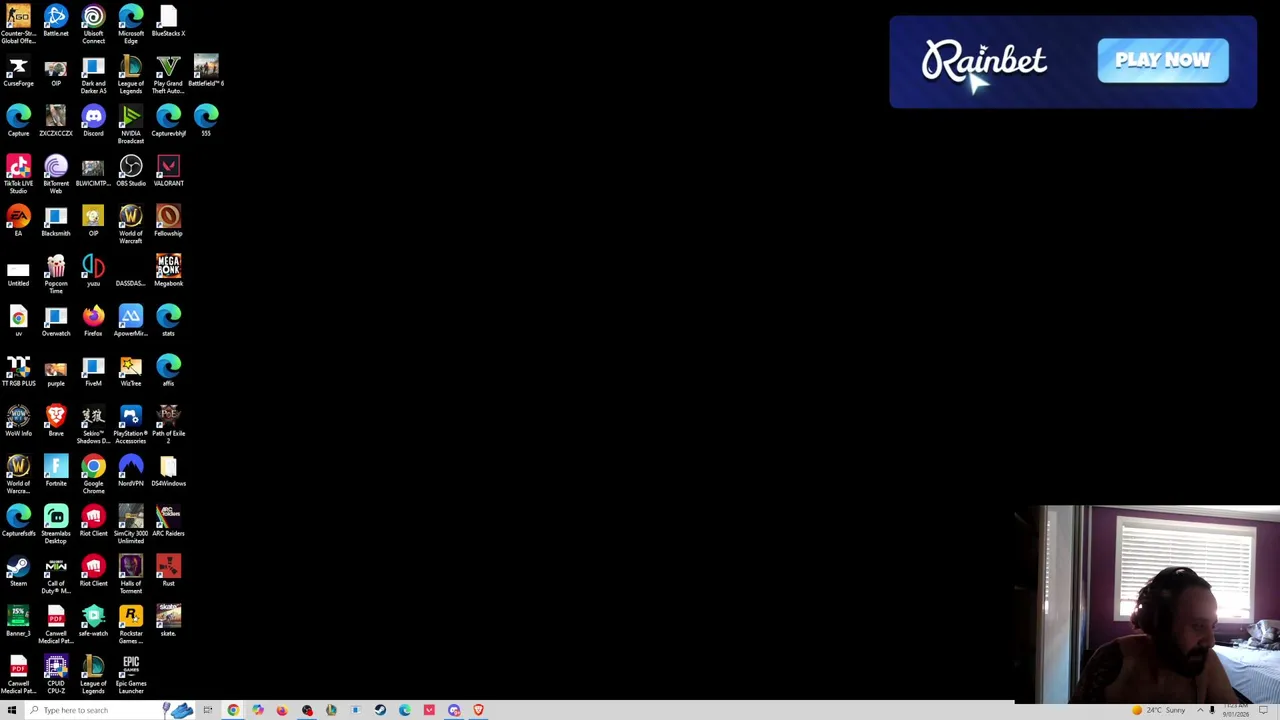Viewport: 1280px width, 720px height.
Task: Open the Megabonk desktop icon
Action: pyautogui.click(x=168, y=271)
